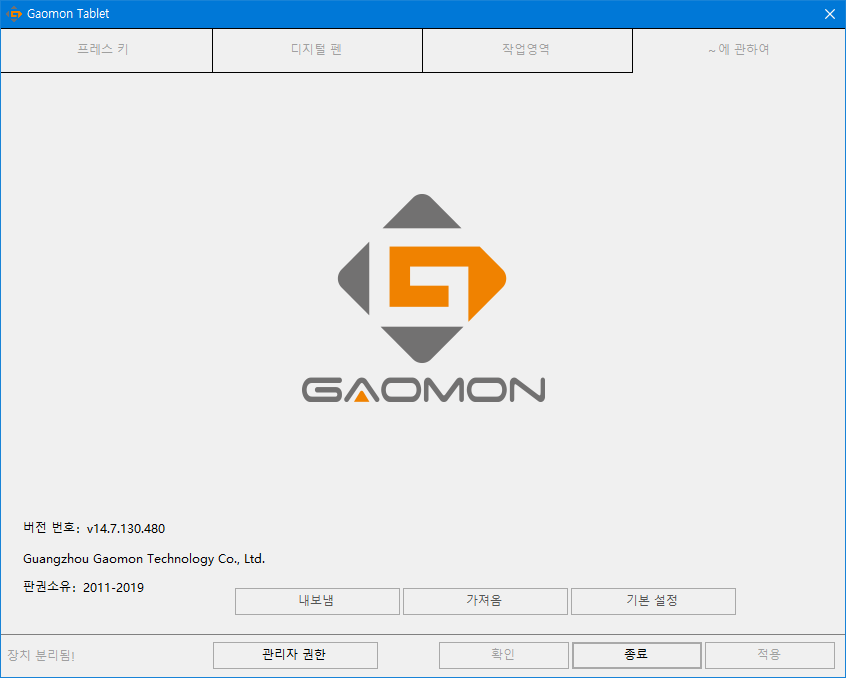Exit using the 종료 button

[637, 655]
